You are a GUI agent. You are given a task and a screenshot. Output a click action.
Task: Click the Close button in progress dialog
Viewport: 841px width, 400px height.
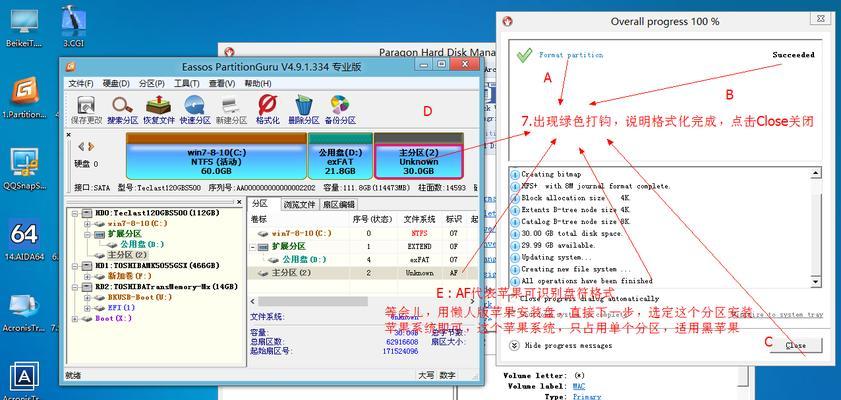coord(795,345)
